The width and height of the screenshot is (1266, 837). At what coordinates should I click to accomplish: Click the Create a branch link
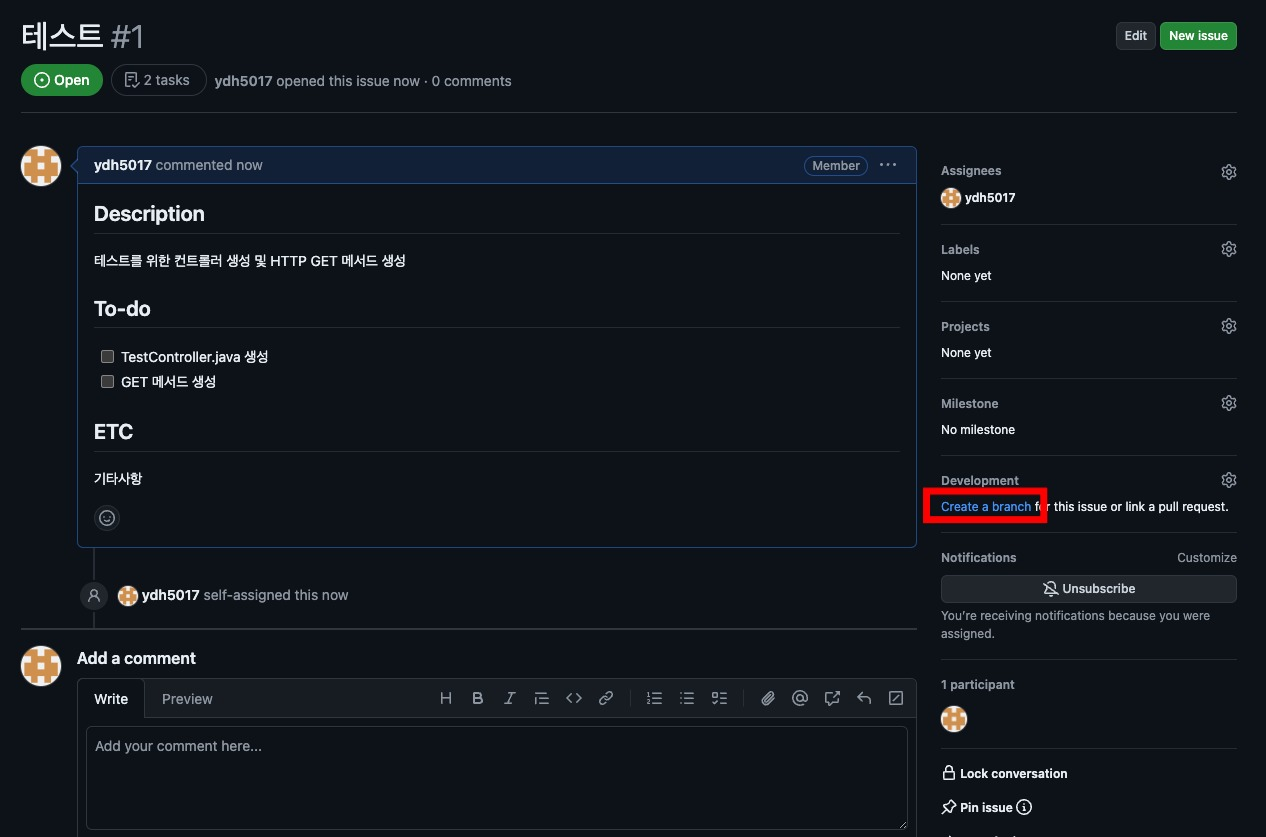984,506
